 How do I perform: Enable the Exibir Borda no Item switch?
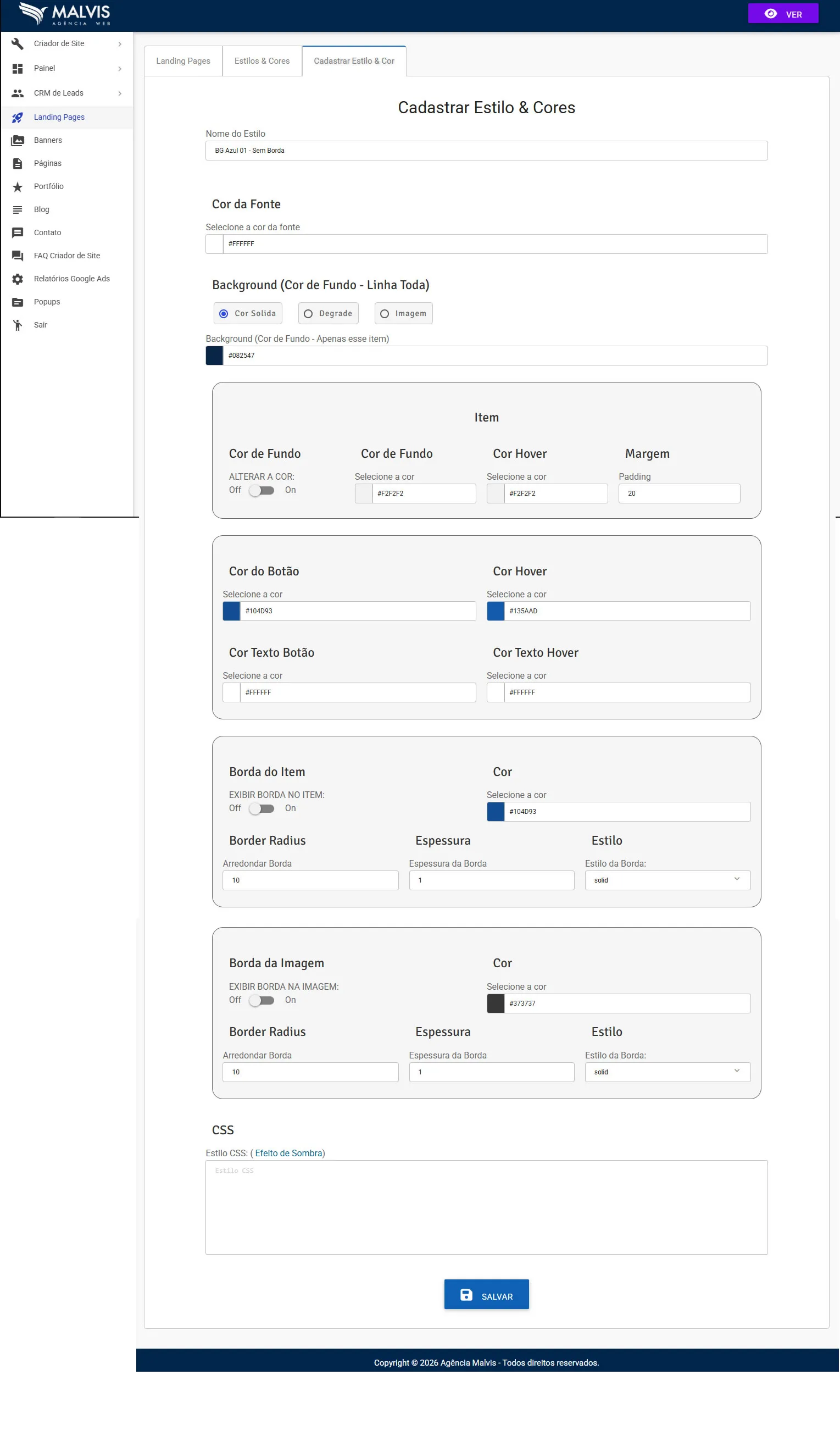click(262, 808)
